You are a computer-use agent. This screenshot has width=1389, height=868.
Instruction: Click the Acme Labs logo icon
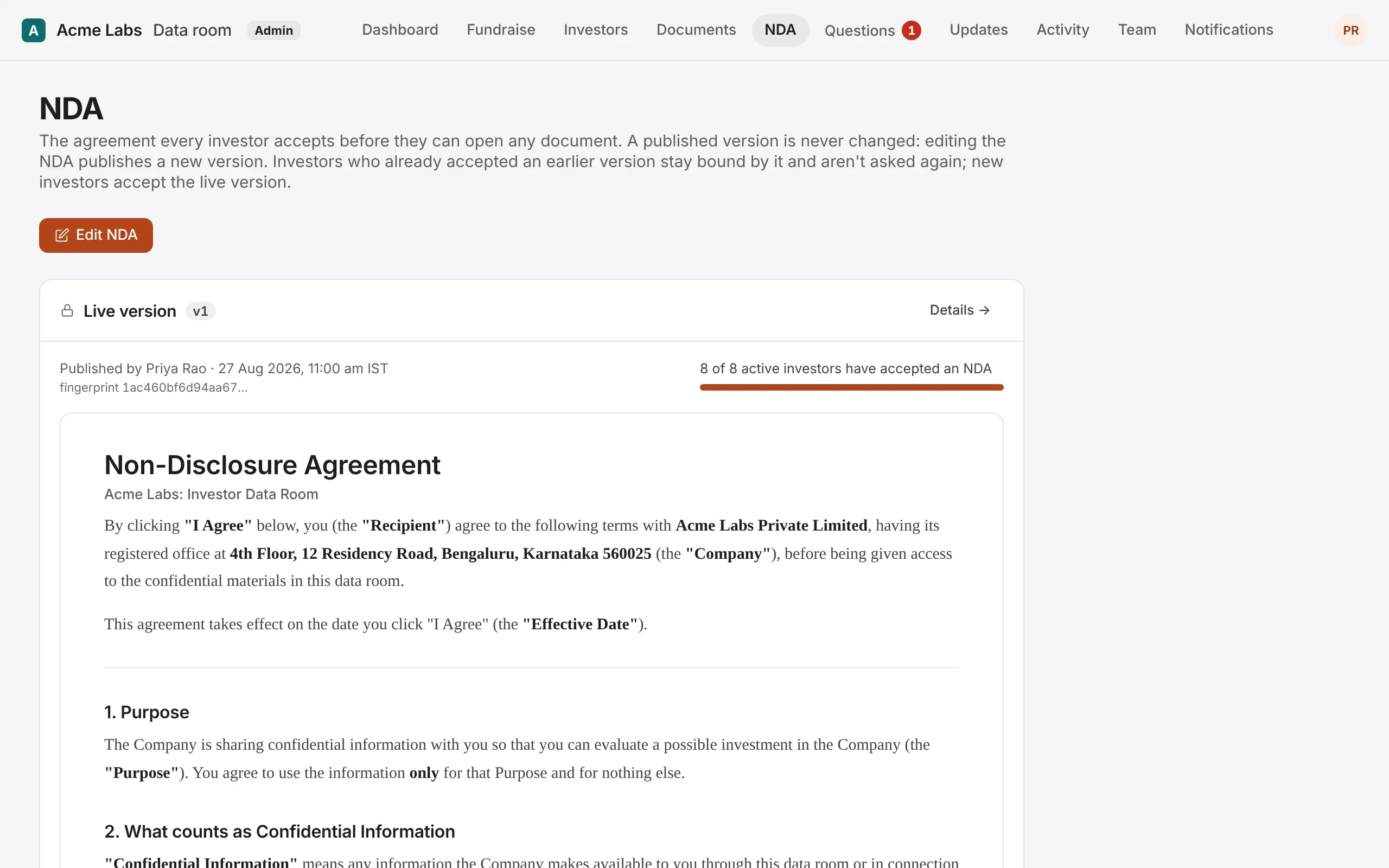tap(33, 30)
